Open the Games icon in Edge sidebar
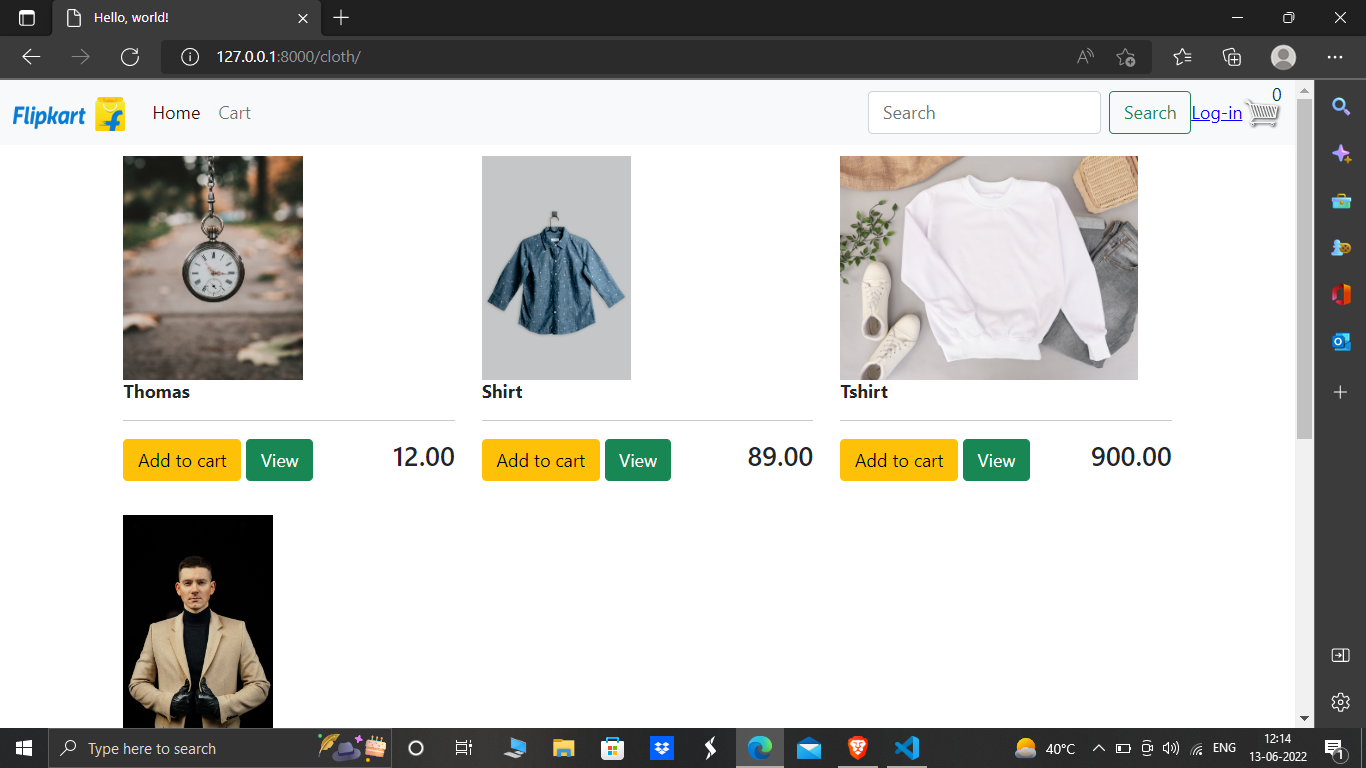This screenshot has height=768, width=1366. tap(1341, 248)
